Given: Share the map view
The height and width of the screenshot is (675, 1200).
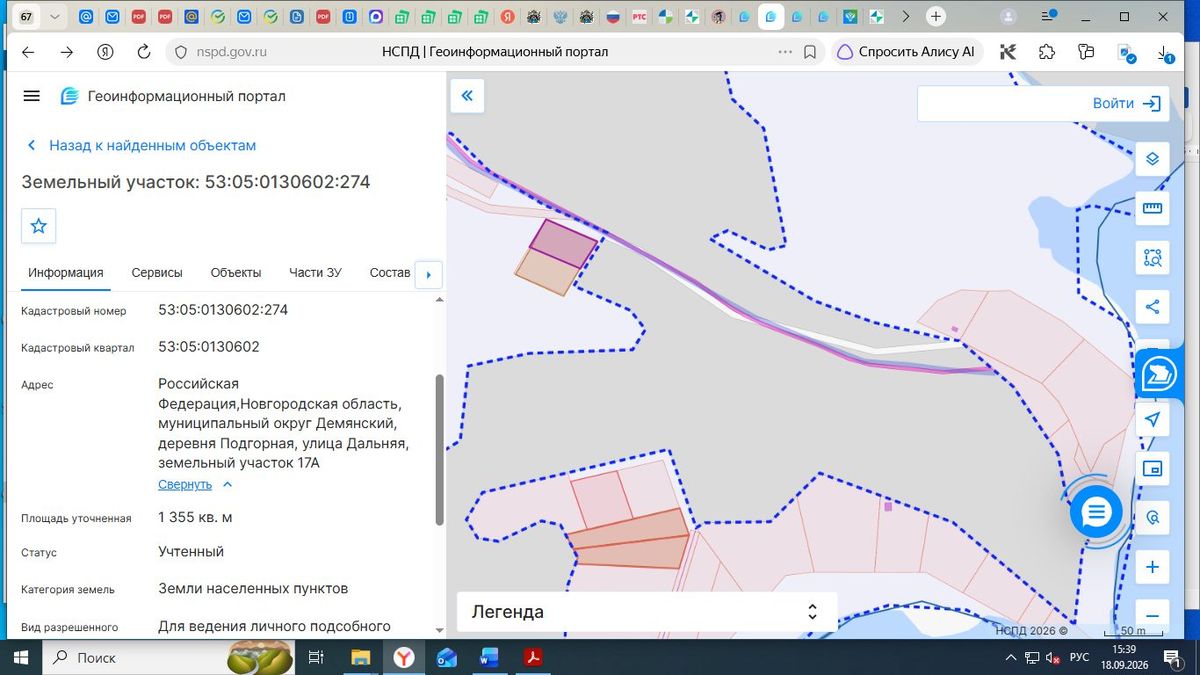Looking at the screenshot, I should click(1152, 307).
